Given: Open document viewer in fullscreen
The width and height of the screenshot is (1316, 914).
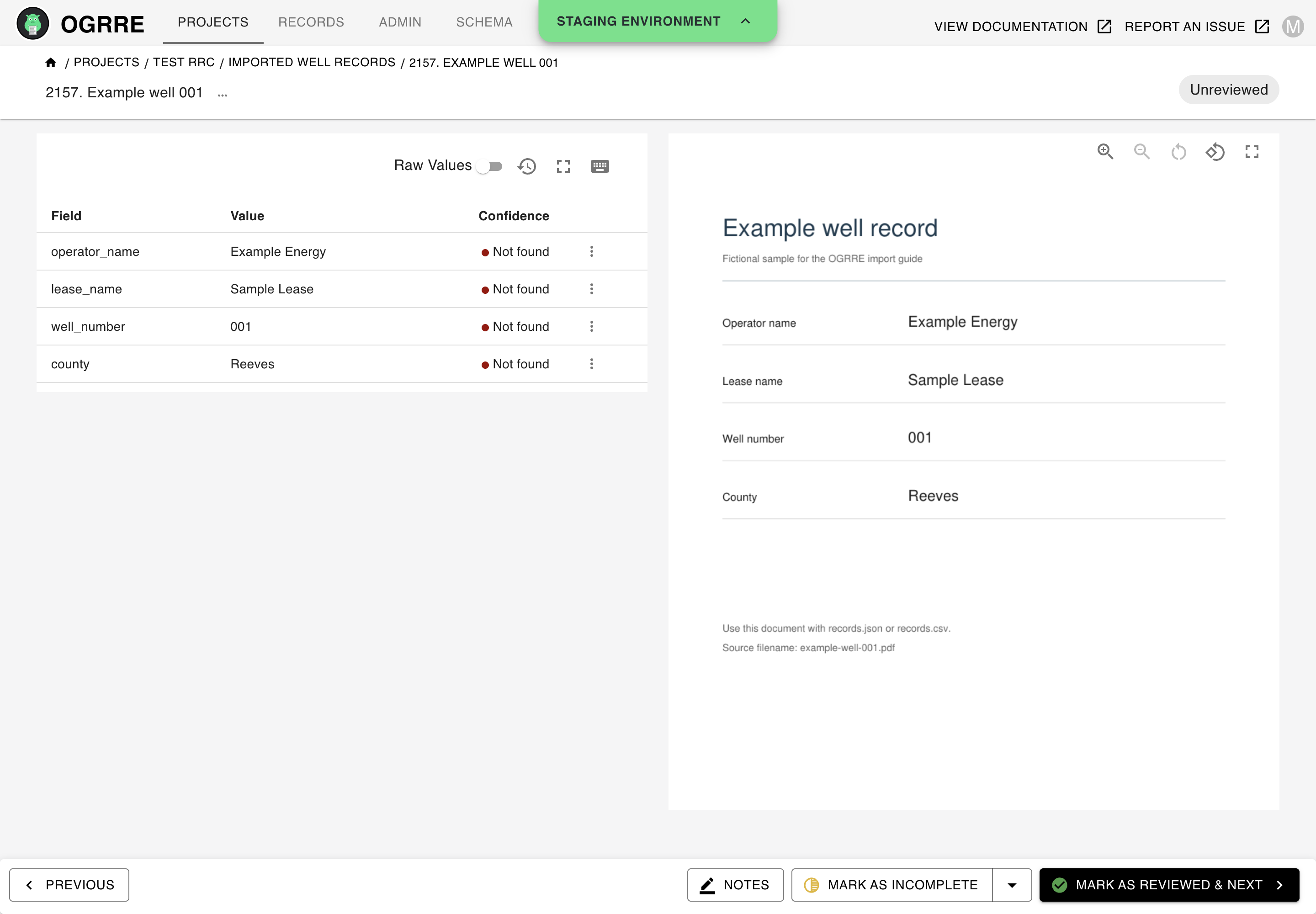Looking at the screenshot, I should click(1252, 152).
